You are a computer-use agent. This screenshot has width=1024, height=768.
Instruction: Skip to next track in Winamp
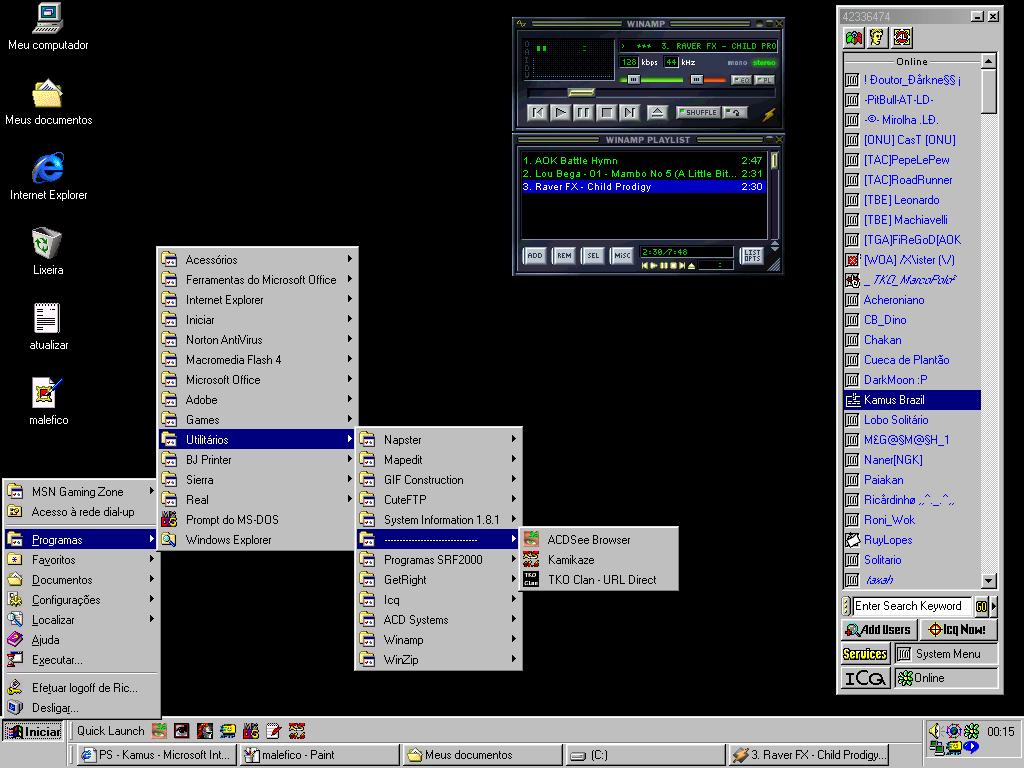click(629, 113)
